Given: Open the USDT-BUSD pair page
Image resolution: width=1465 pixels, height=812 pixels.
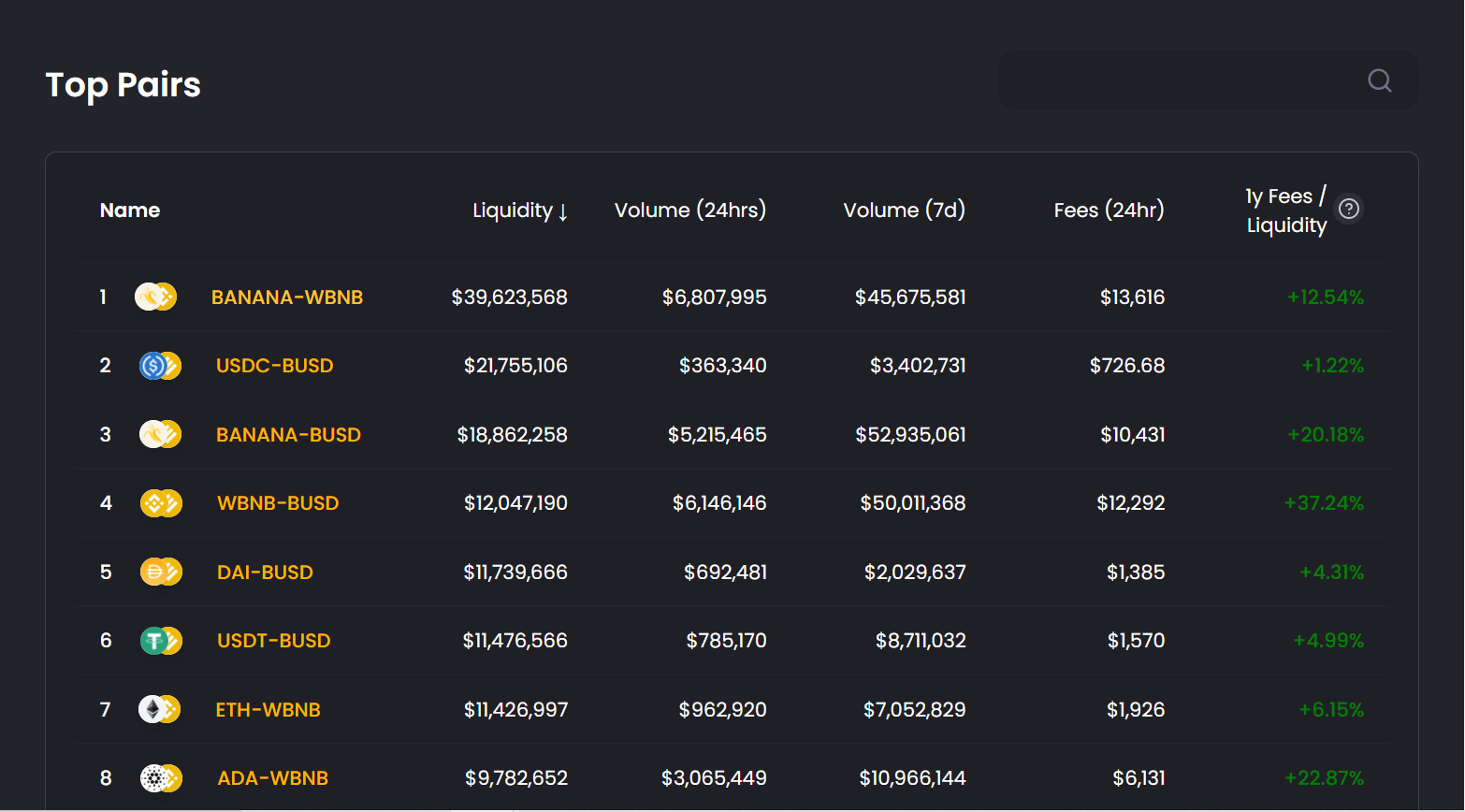Looking at the screenshot, I should (x=274, y=641).
